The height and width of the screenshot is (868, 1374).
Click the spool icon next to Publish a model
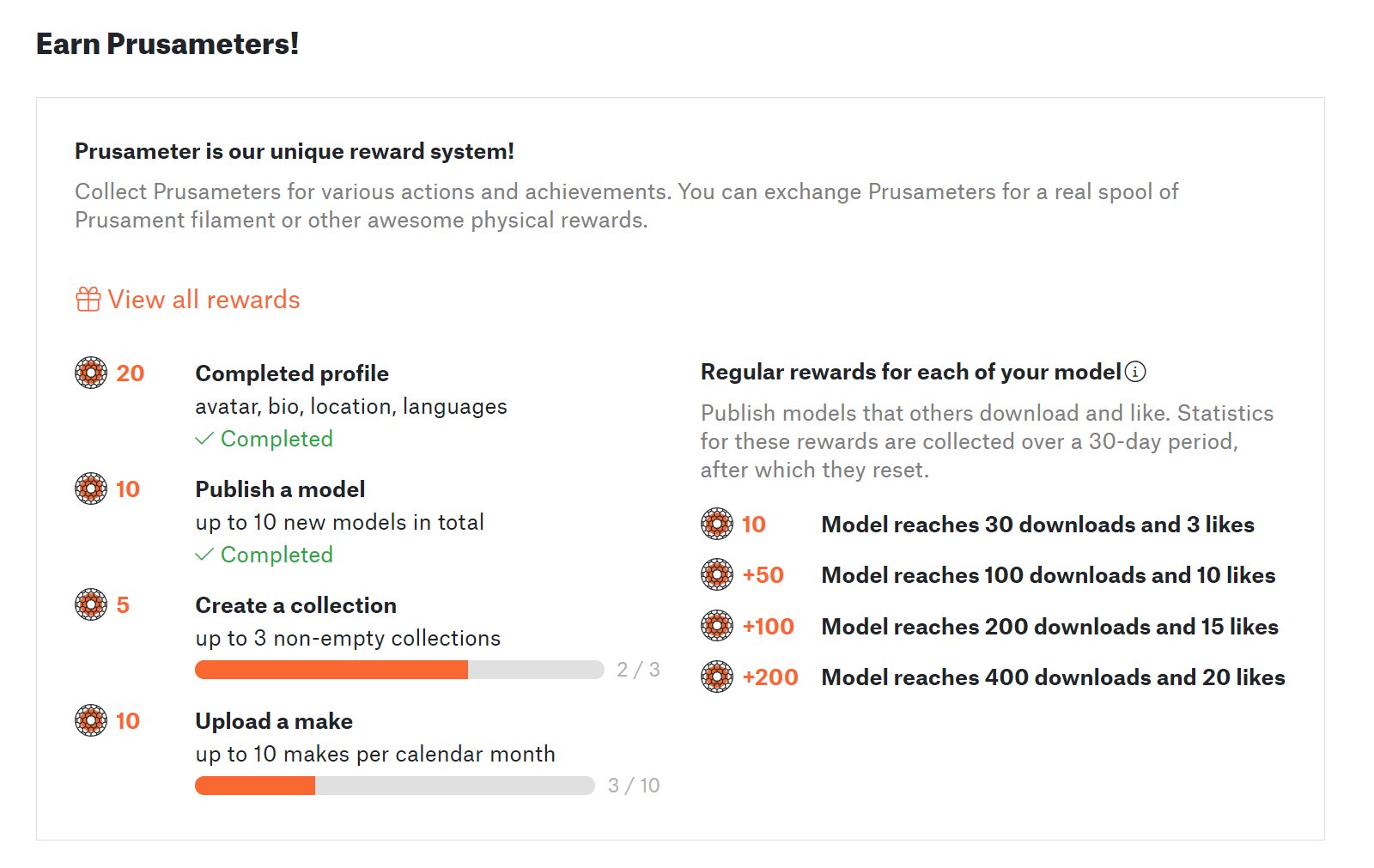tap(91, 489)
